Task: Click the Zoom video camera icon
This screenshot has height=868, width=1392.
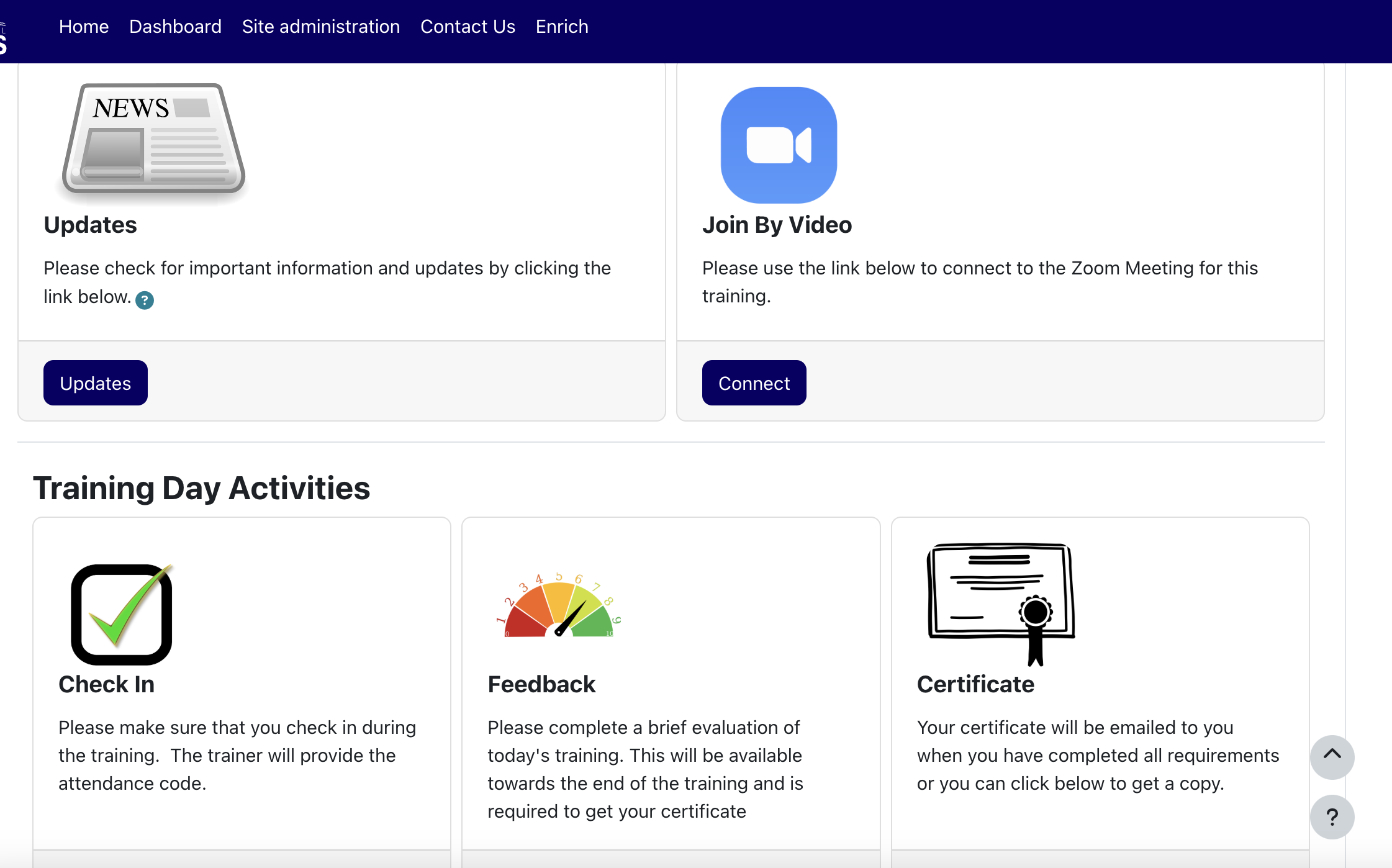Action: click(779, 145)
